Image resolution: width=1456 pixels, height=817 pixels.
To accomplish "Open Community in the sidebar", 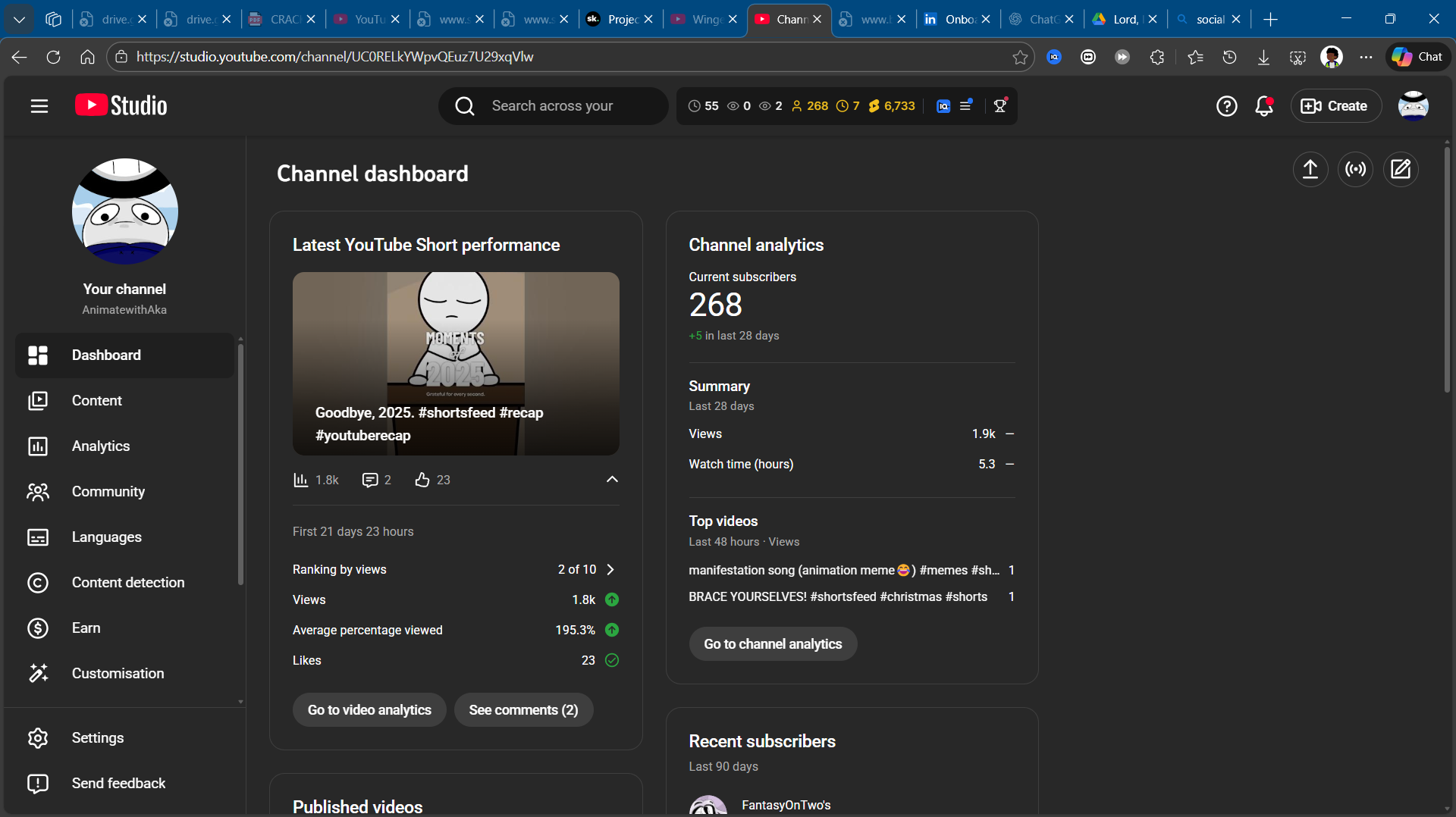I will pos(124,492).
